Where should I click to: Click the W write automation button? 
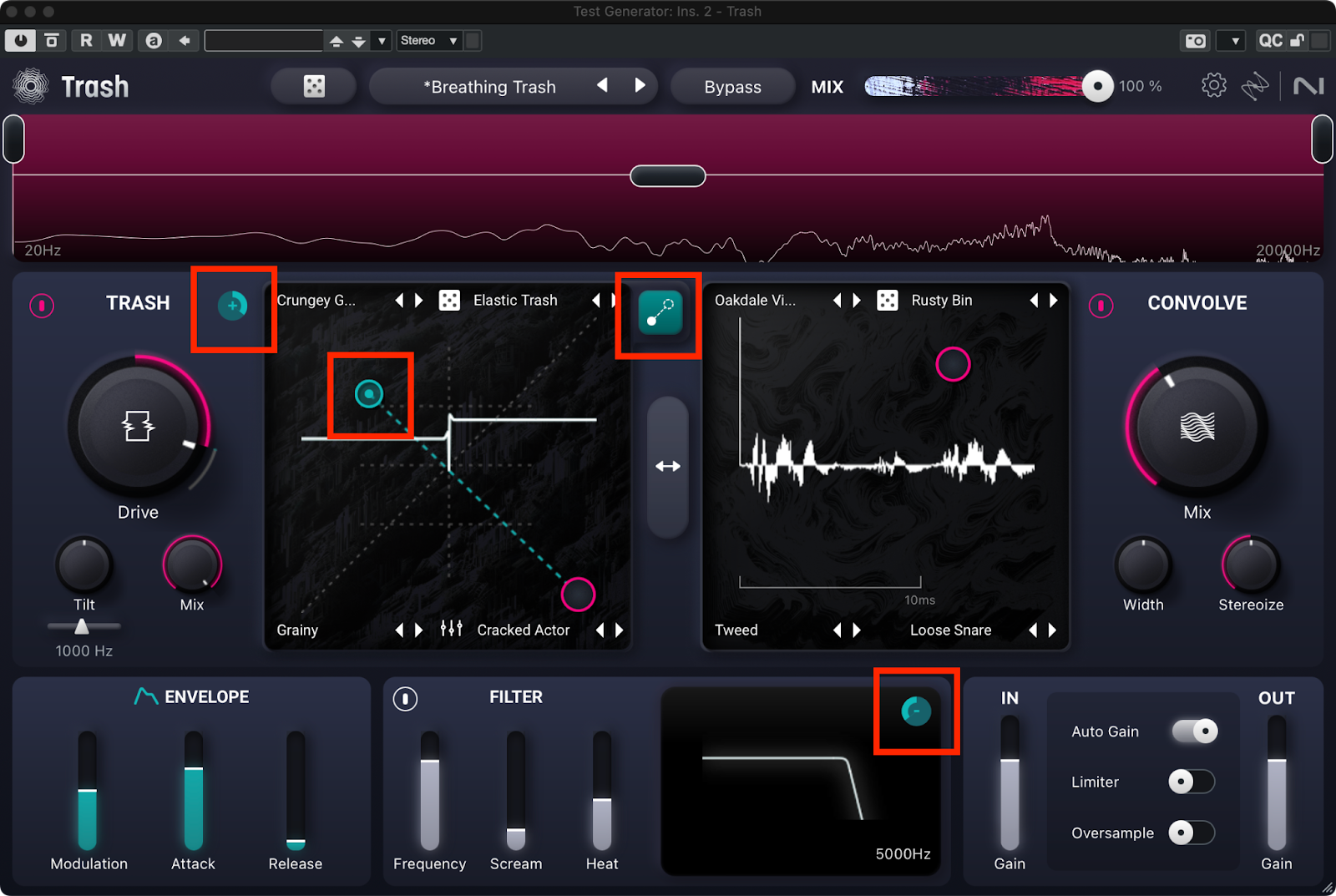point(117,40)
